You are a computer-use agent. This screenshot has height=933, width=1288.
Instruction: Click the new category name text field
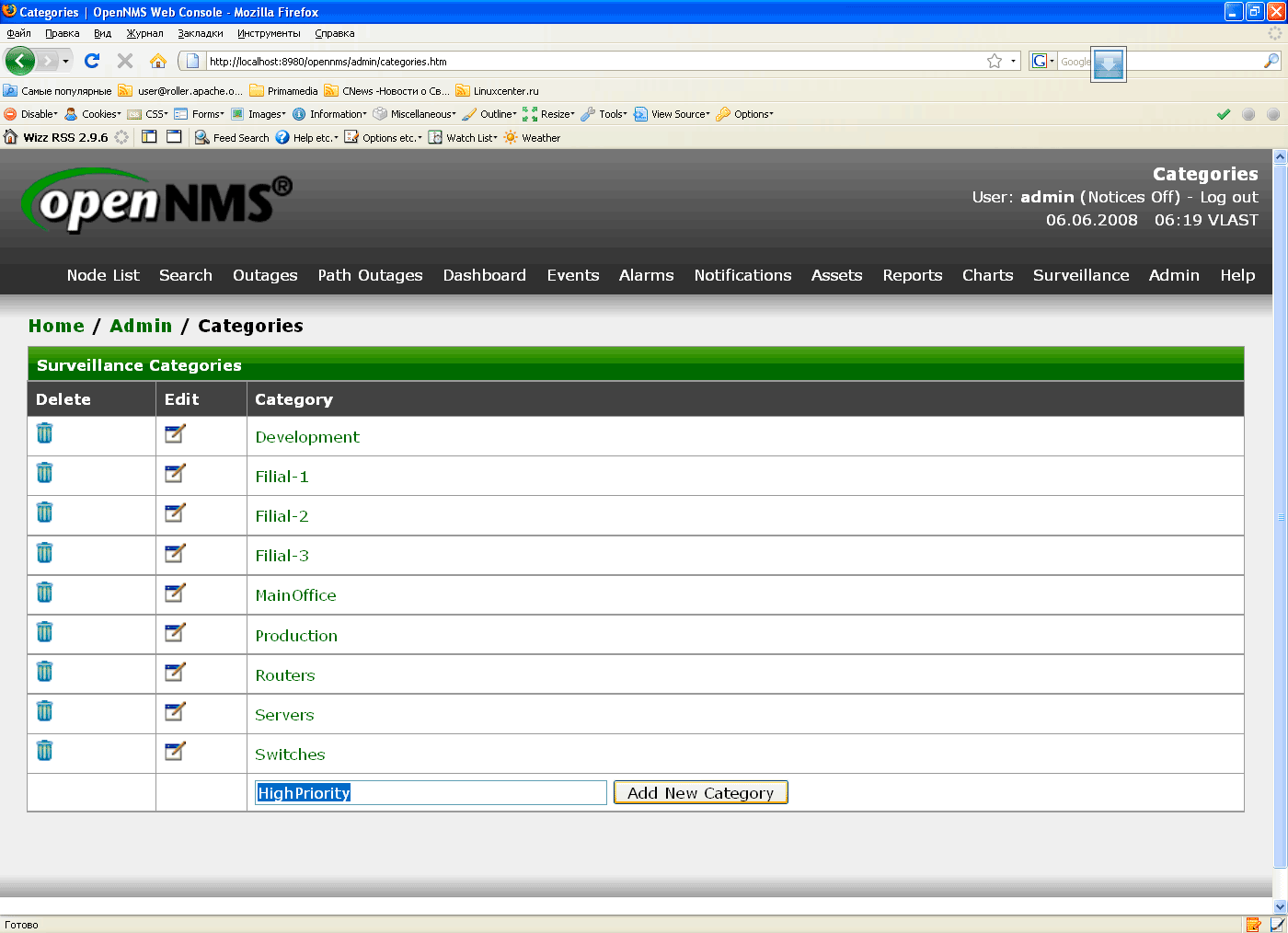coord(431,793)
